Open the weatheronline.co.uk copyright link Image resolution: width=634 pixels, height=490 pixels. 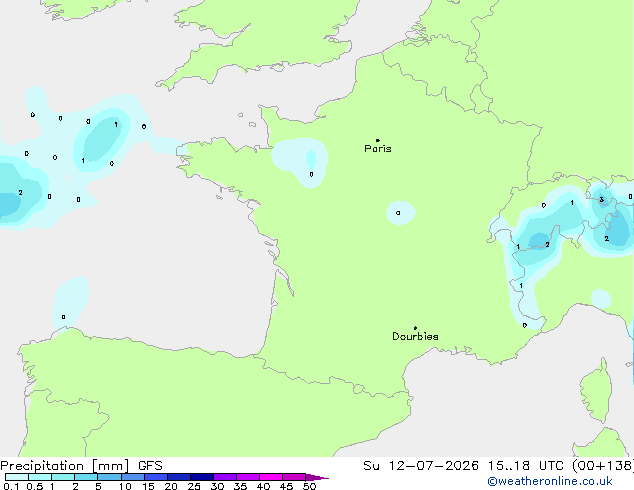tap(549, 481)
